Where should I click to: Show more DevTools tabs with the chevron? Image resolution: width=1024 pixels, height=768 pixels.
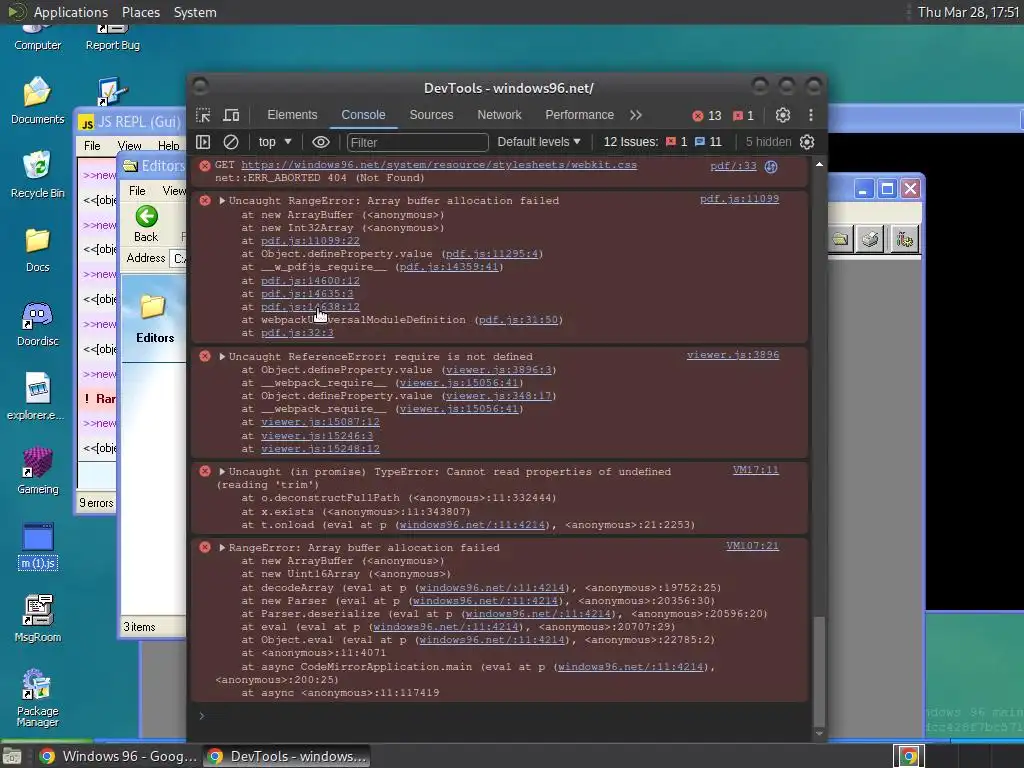point(635,115)
